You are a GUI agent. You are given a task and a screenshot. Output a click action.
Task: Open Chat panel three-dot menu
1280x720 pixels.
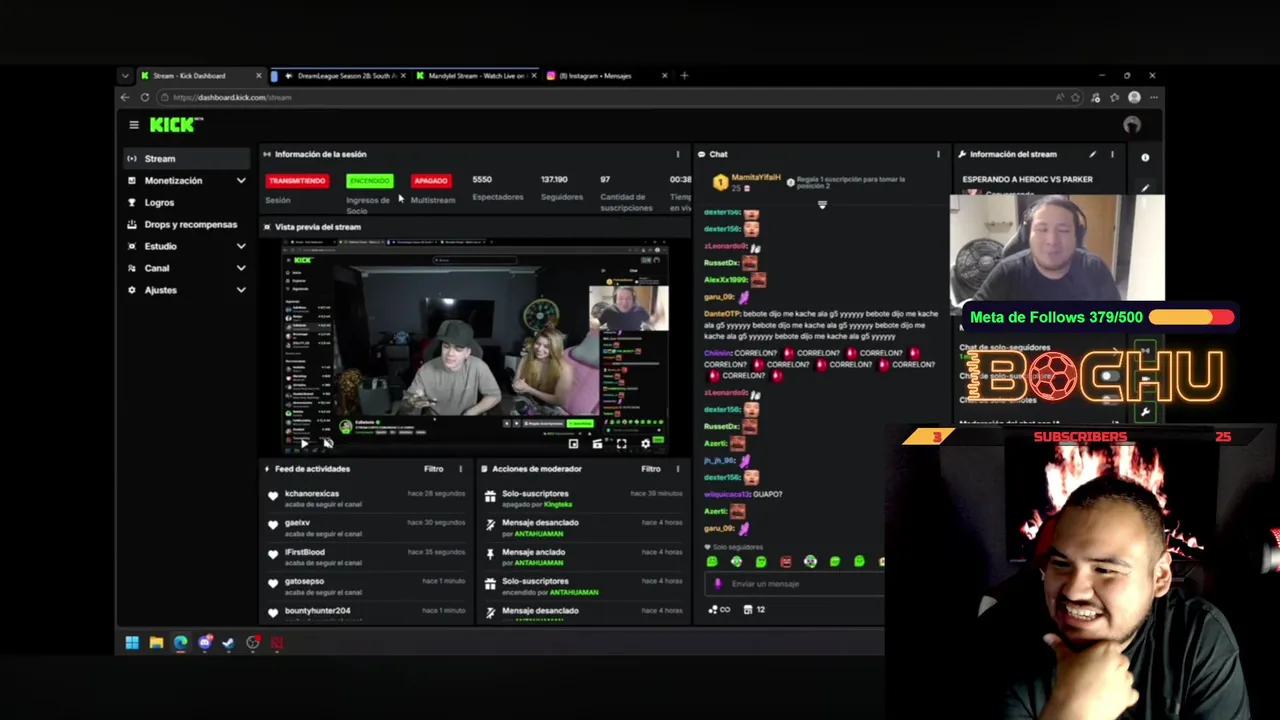click(938, 154)
